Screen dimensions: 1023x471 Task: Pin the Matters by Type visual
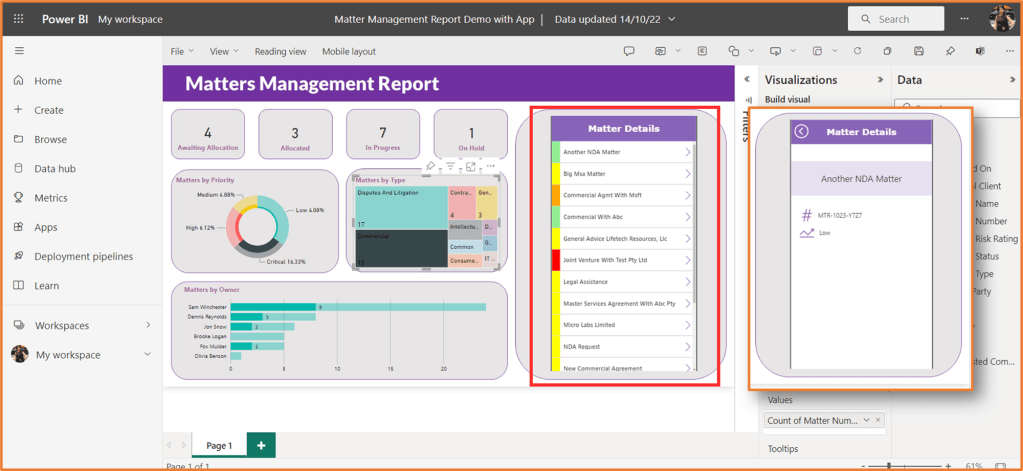[430, 166]
